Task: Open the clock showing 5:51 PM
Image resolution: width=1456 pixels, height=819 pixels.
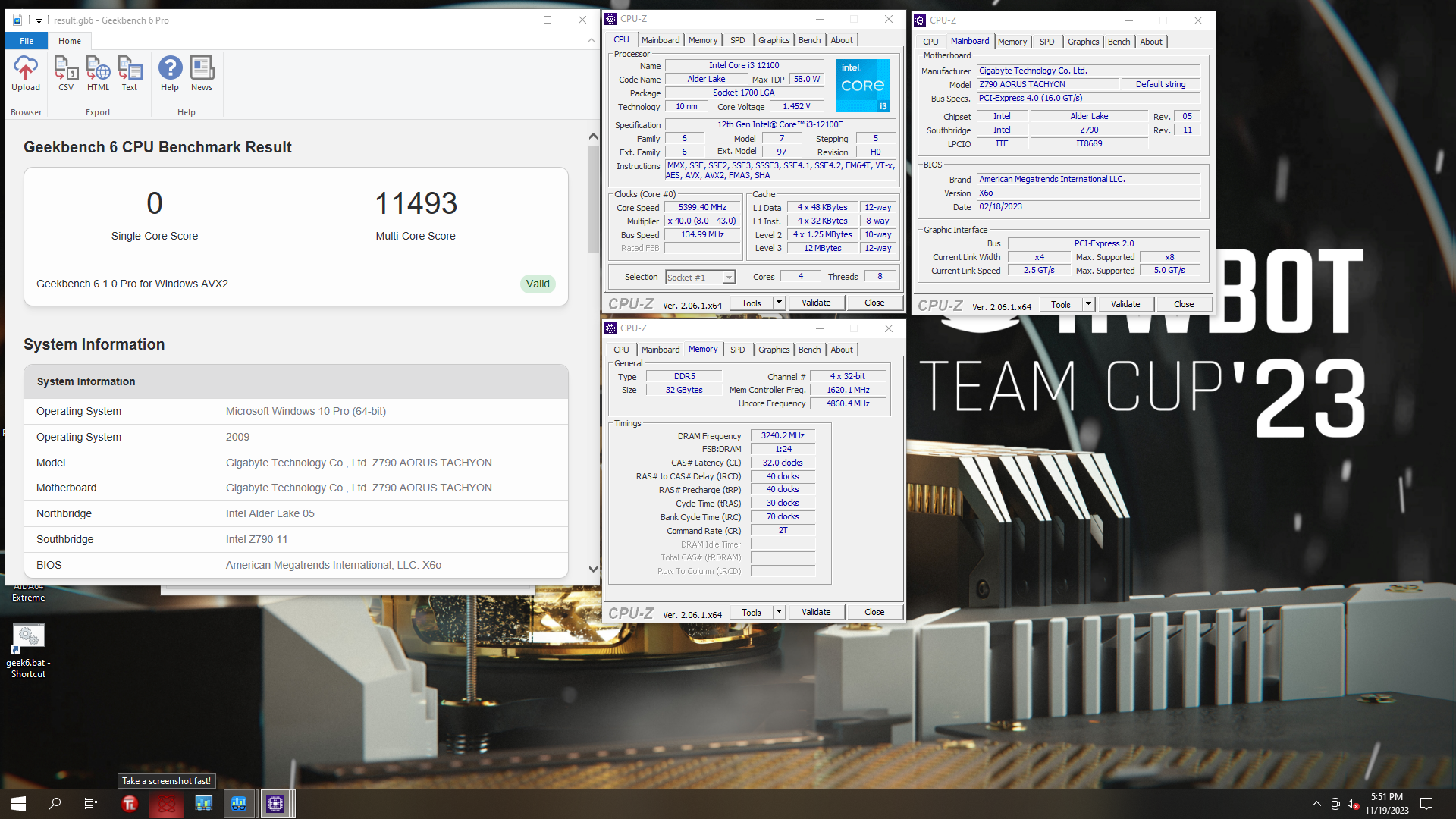Action: [1387, 804]
